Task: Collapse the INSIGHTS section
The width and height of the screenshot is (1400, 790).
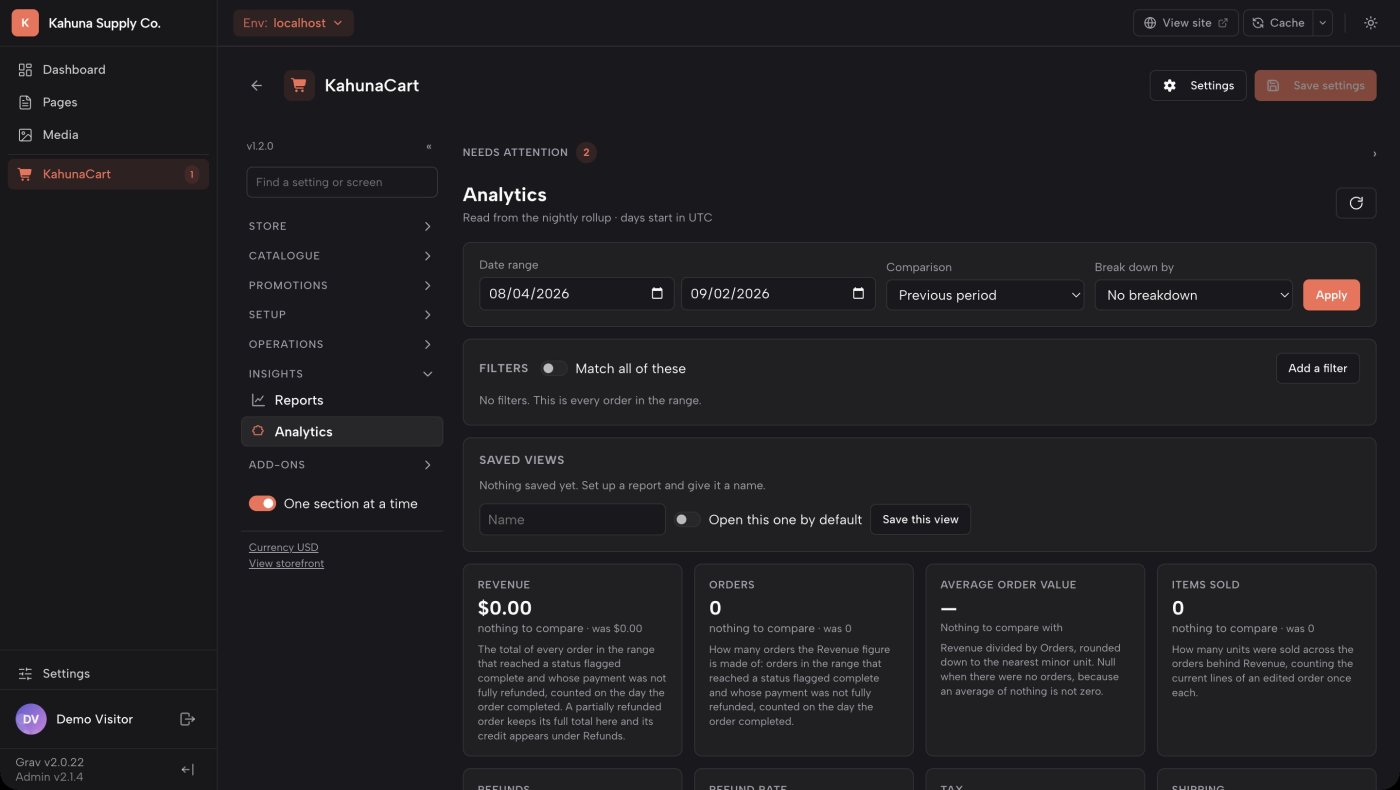Action: pos(341,374)
